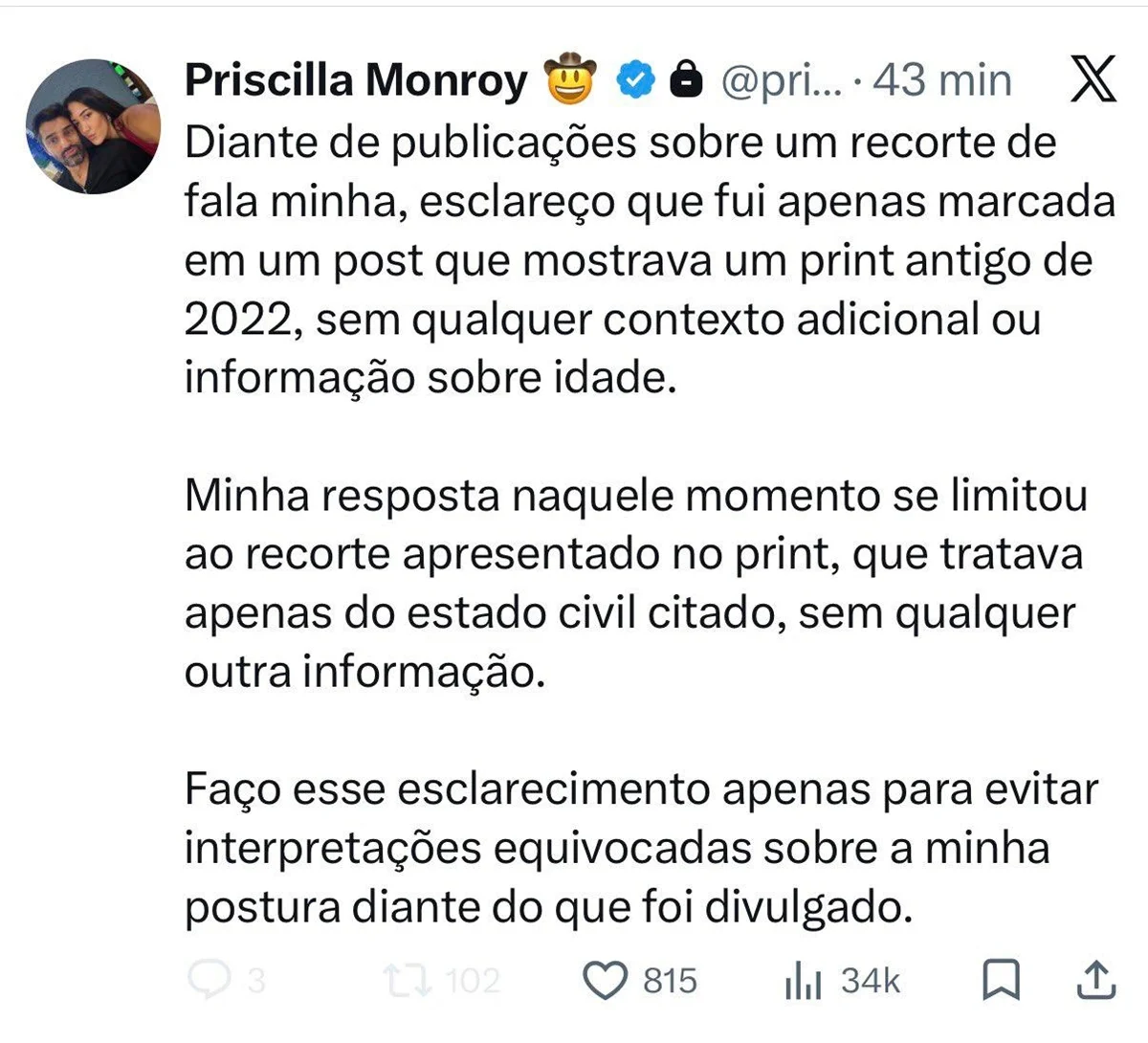Click the X logo
Image resolution: width=1148 pixels, height=1043 pixels.
pyautogui.click(x=1093, y=78)
